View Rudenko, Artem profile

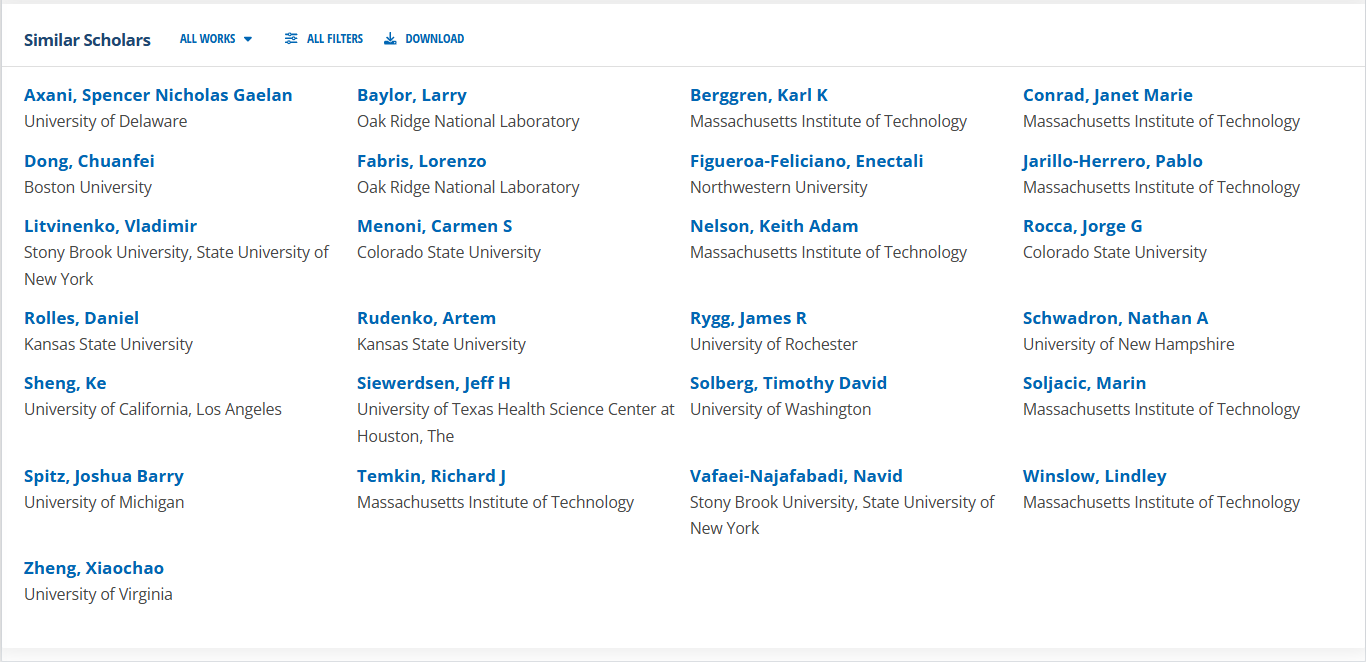coord(426,318)
